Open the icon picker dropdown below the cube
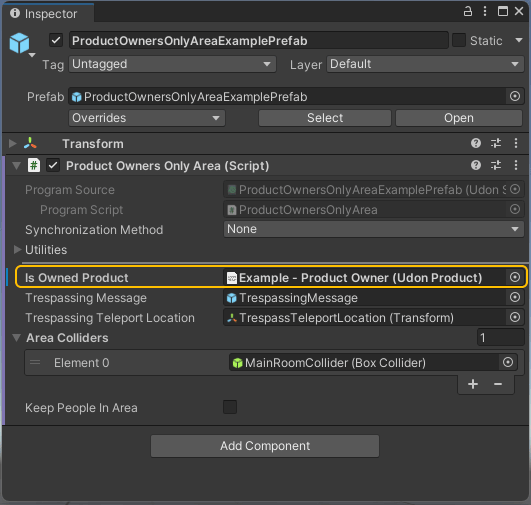This screenshot has height=505, width=531. (x=32, y=55)
